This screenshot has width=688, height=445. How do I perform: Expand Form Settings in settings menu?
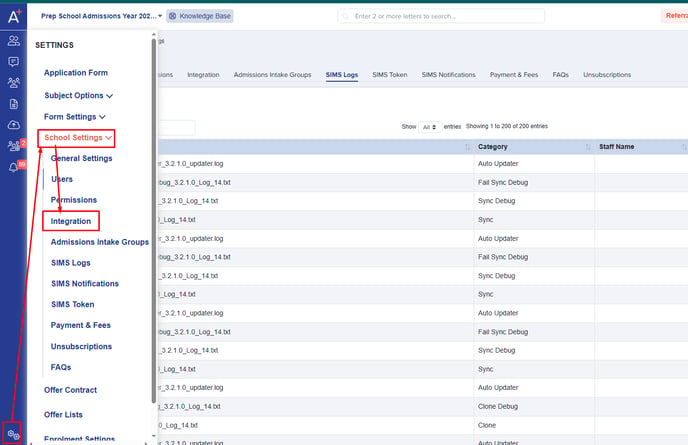click(75, 117)
